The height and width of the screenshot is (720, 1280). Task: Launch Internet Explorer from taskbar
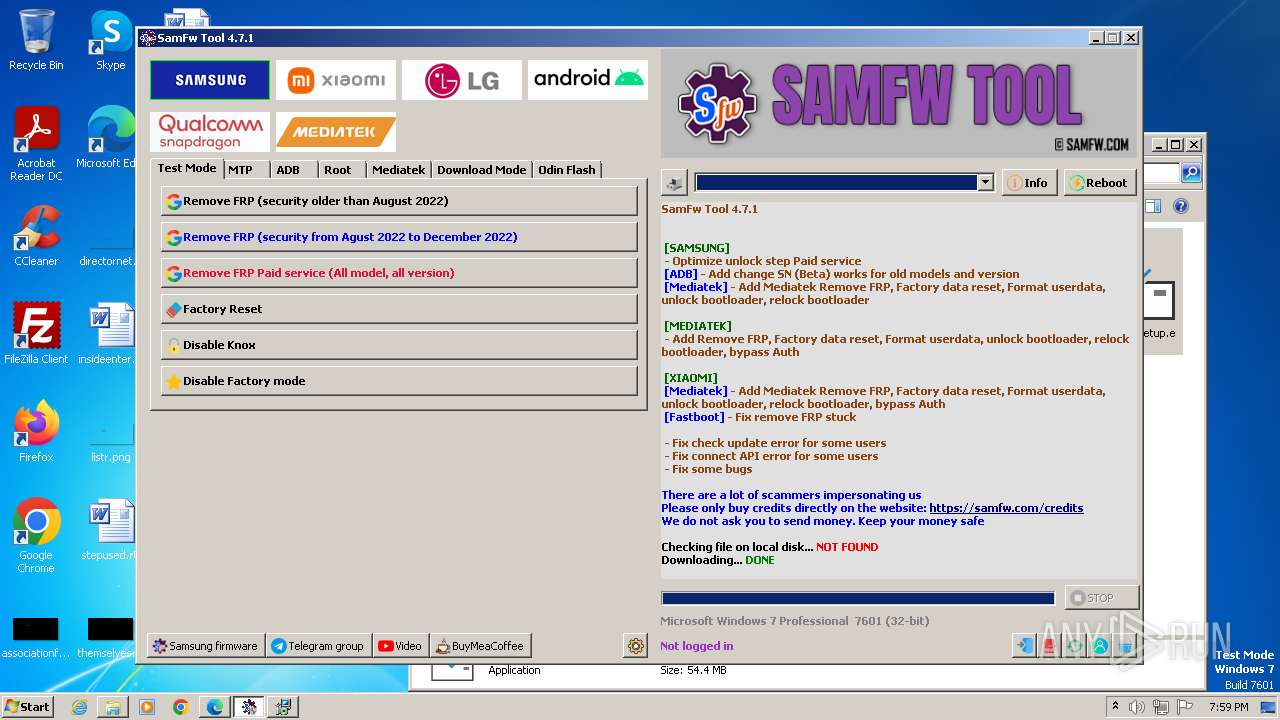click(x=80, y=707)
